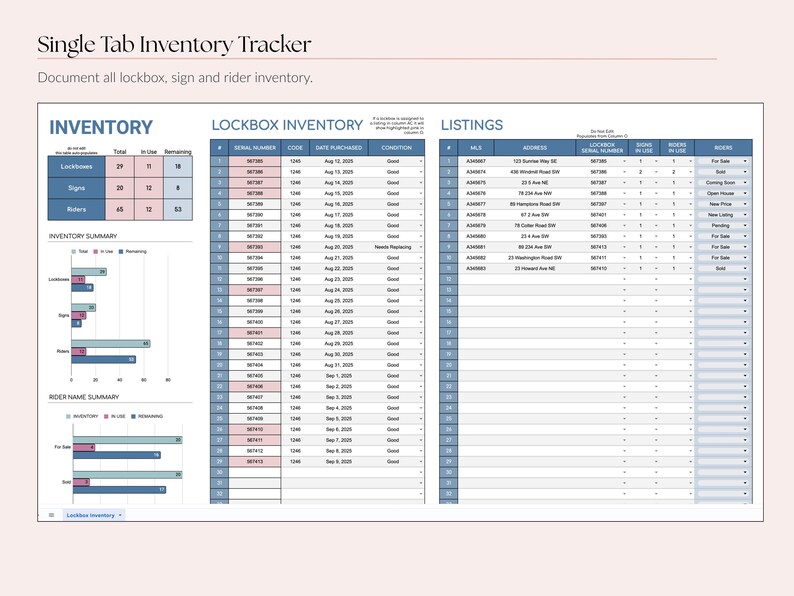Select date cell Aug 12, 2025
Viewport: 794px width, 596px height.
click(339, 161)
